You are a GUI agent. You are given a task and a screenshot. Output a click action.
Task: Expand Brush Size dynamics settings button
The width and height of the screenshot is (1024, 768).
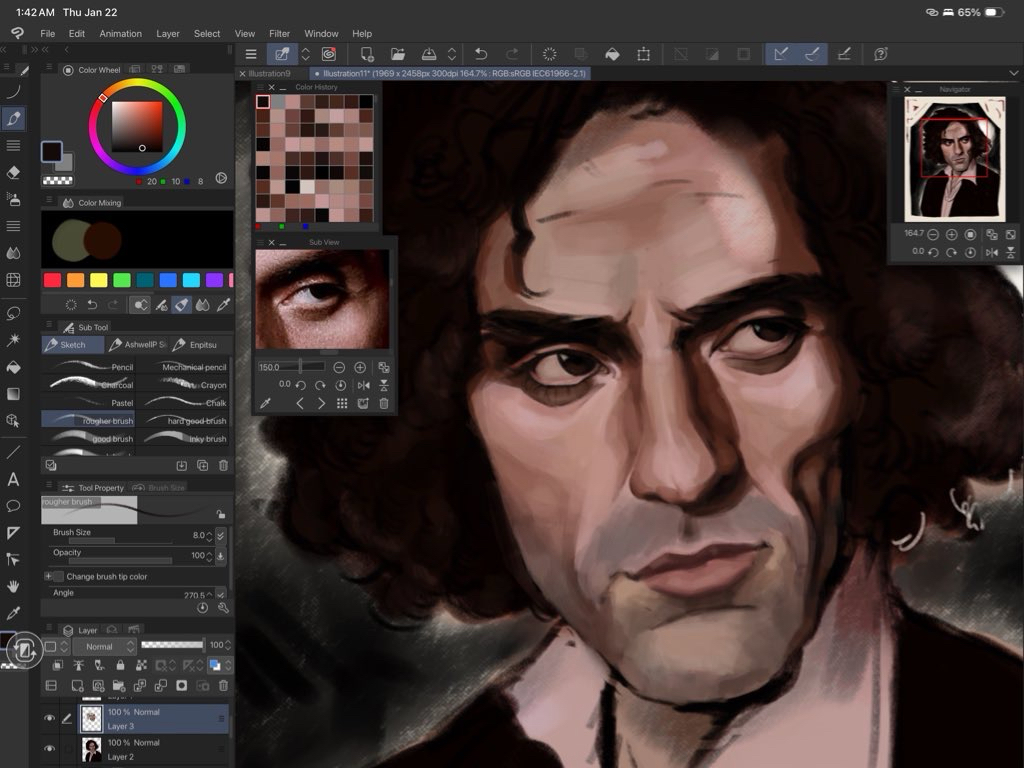pos(221,535)
